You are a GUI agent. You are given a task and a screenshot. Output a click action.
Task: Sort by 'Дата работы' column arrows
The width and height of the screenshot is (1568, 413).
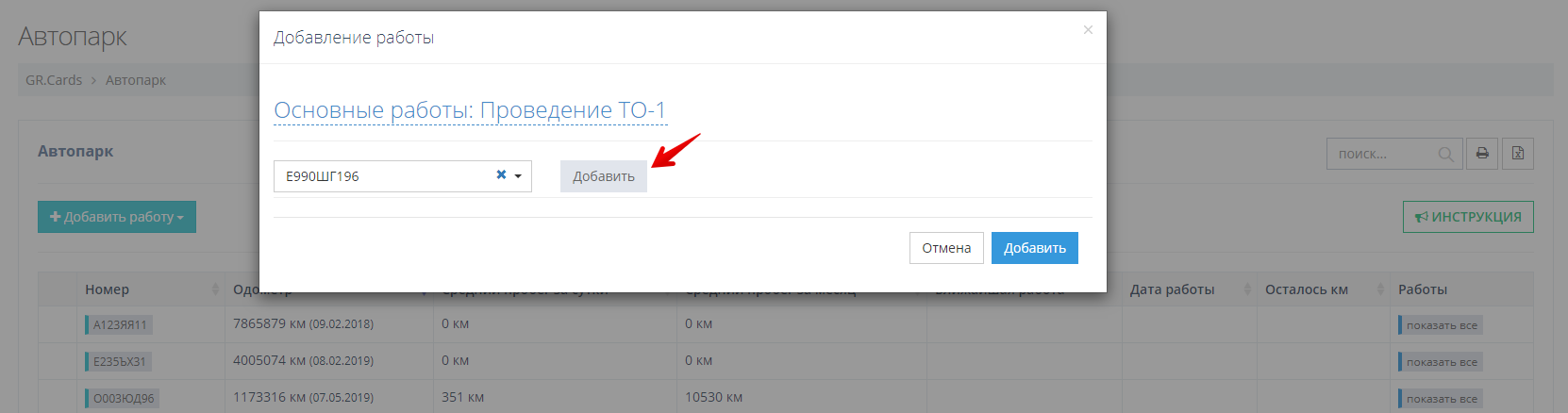coord(1246,289)
